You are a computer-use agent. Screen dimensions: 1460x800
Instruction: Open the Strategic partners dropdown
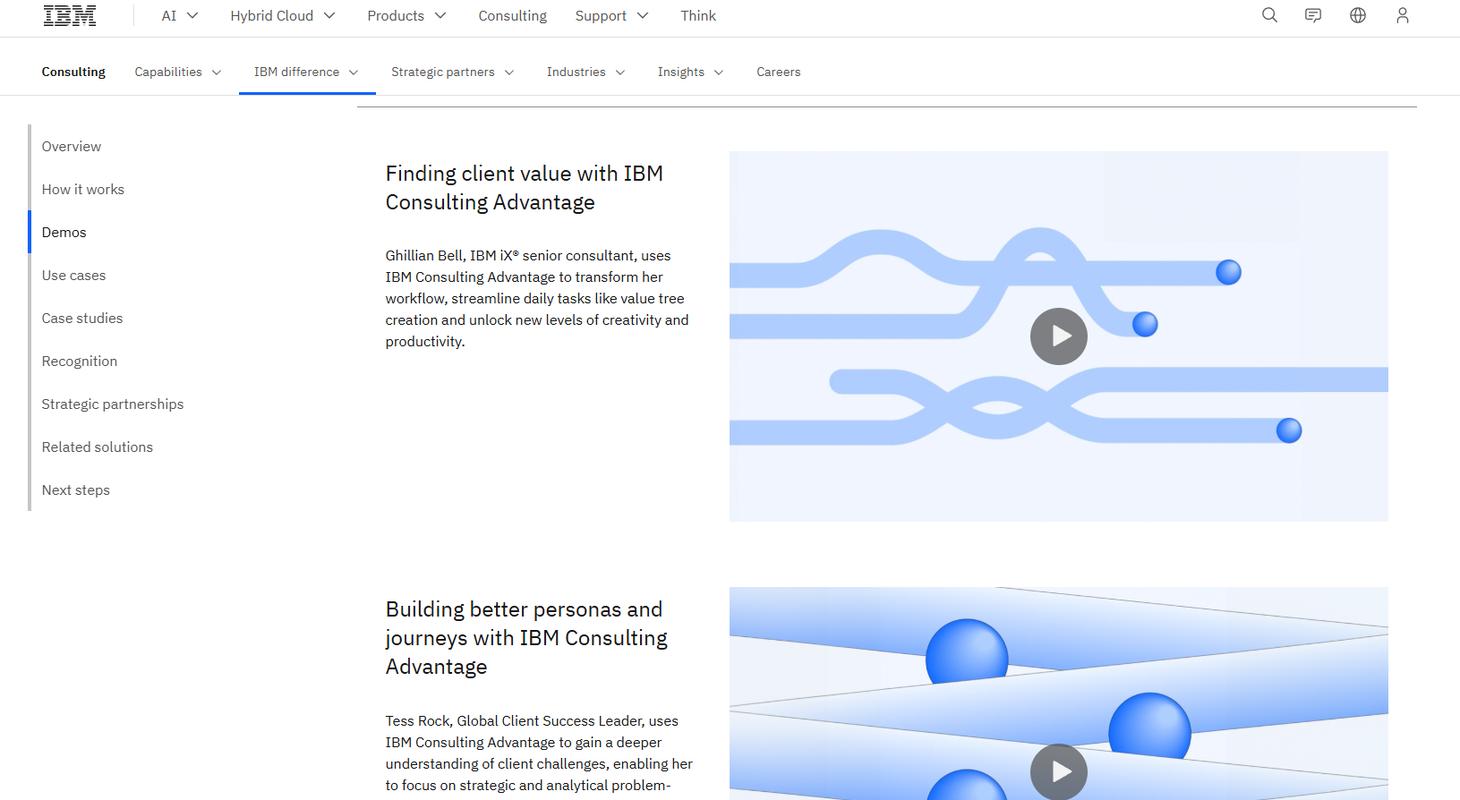453,72
